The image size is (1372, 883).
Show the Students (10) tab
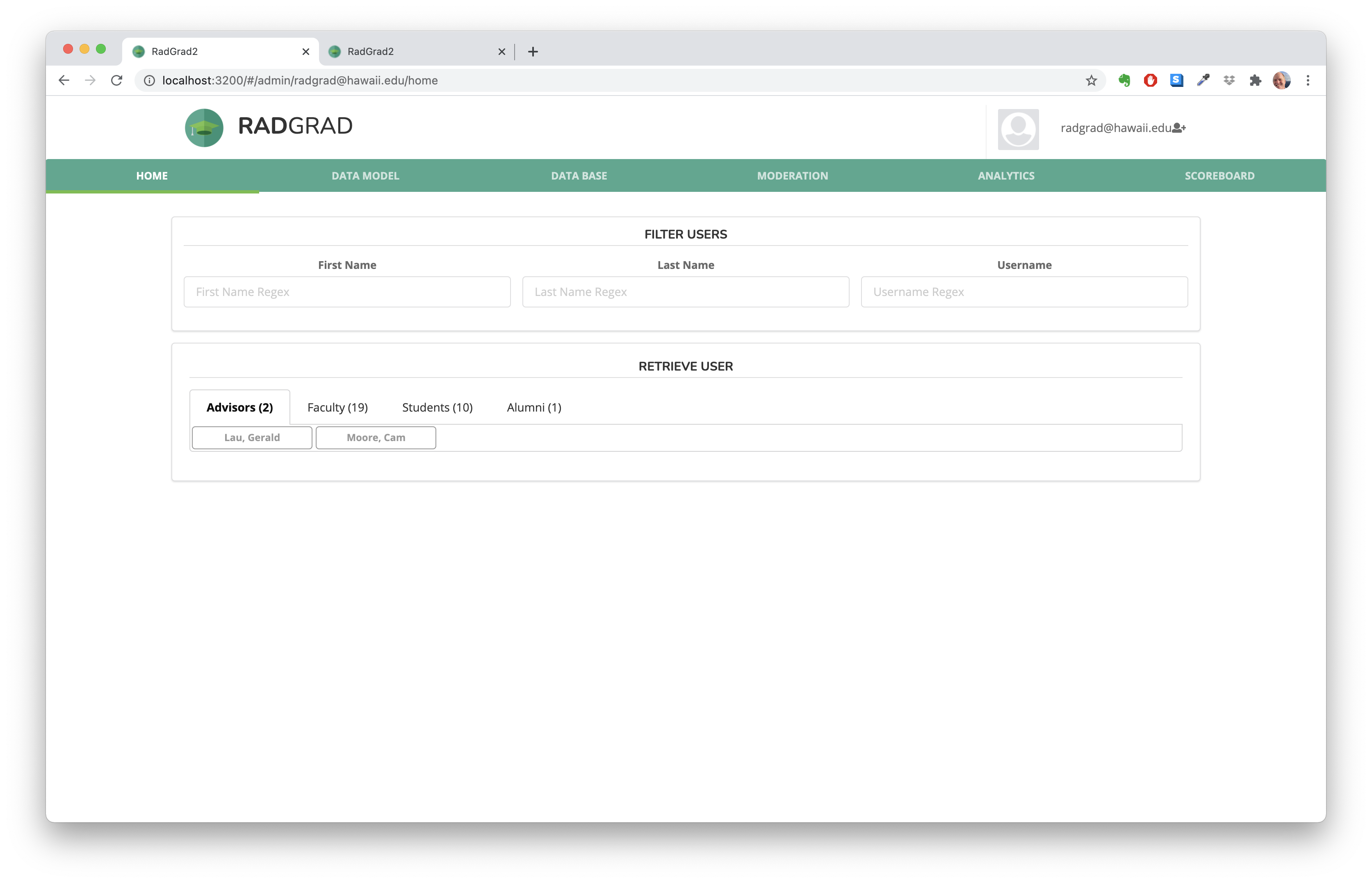pyautogui.click(x=437, y=407)
